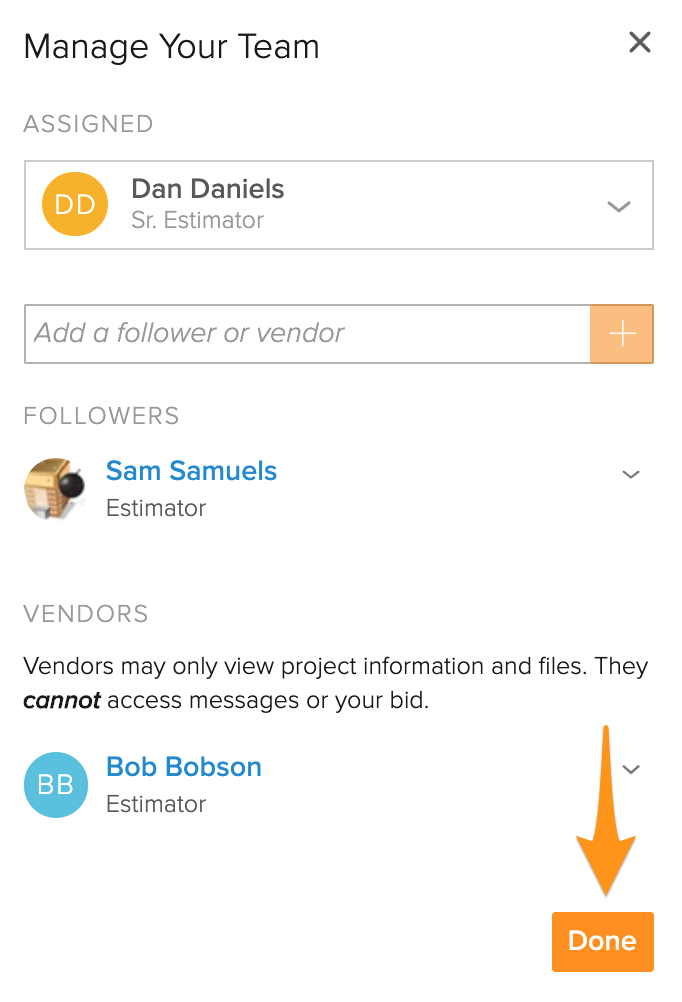Expand options chevron for Sam Samuels
Screen dimensions: 682x1002
631,474
